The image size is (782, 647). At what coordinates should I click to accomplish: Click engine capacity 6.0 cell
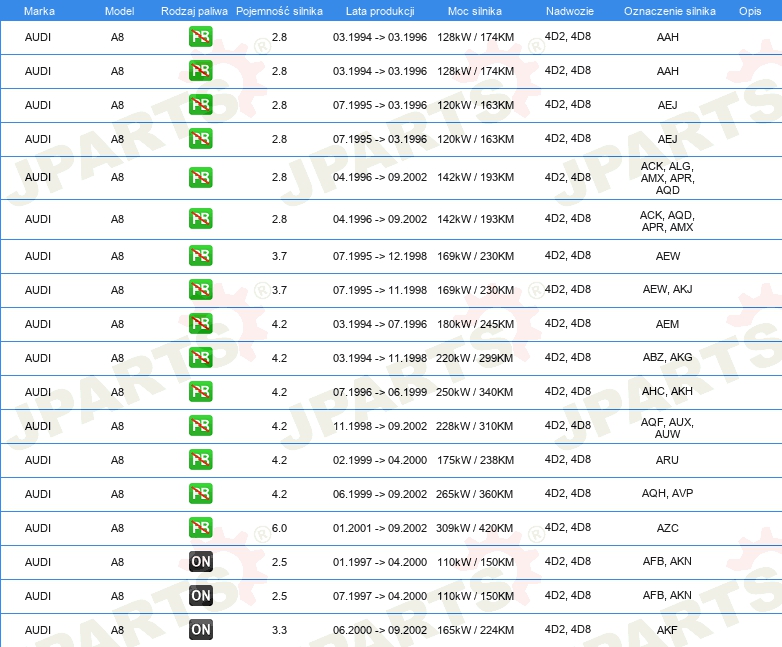pyautogui.click(x=279, y=528)
